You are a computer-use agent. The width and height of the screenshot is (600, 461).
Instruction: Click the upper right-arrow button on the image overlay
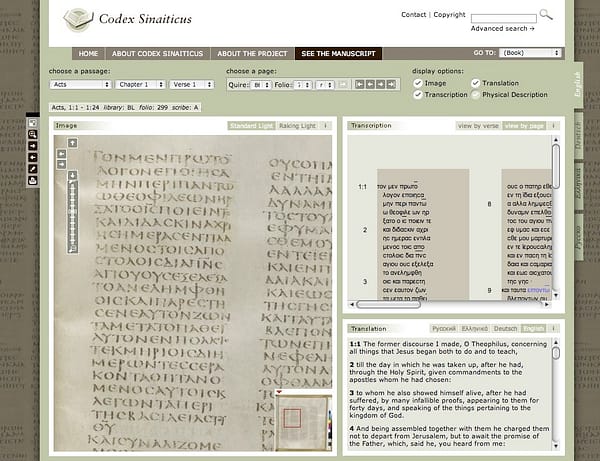(x=61, y=154)
